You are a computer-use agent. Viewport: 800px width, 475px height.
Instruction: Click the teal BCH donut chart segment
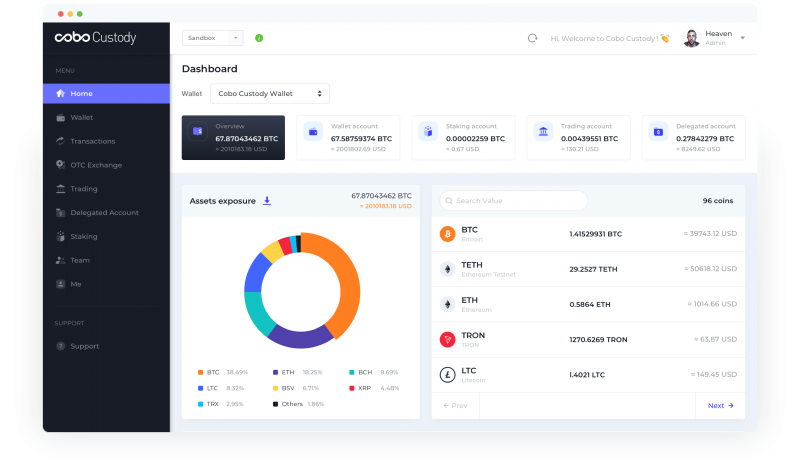257,314
